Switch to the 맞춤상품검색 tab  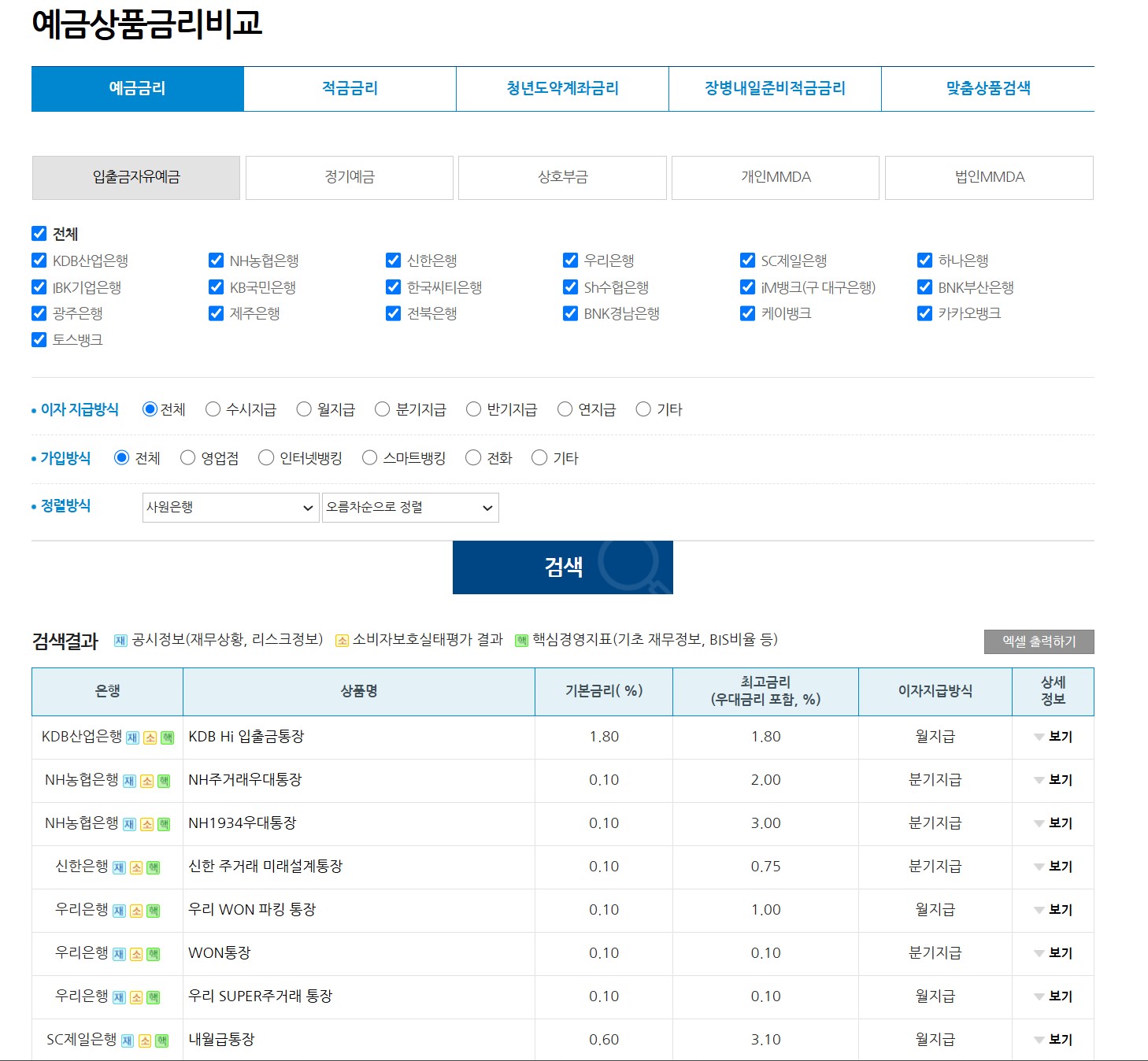988,89
